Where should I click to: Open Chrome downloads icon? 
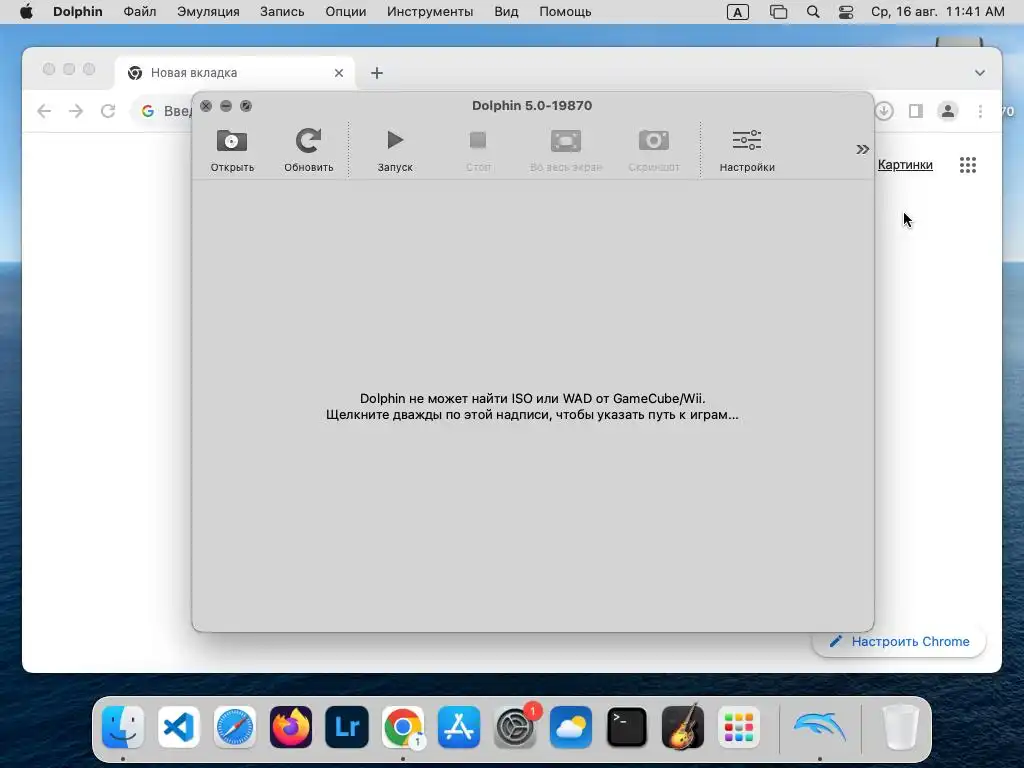pos(884,111)
